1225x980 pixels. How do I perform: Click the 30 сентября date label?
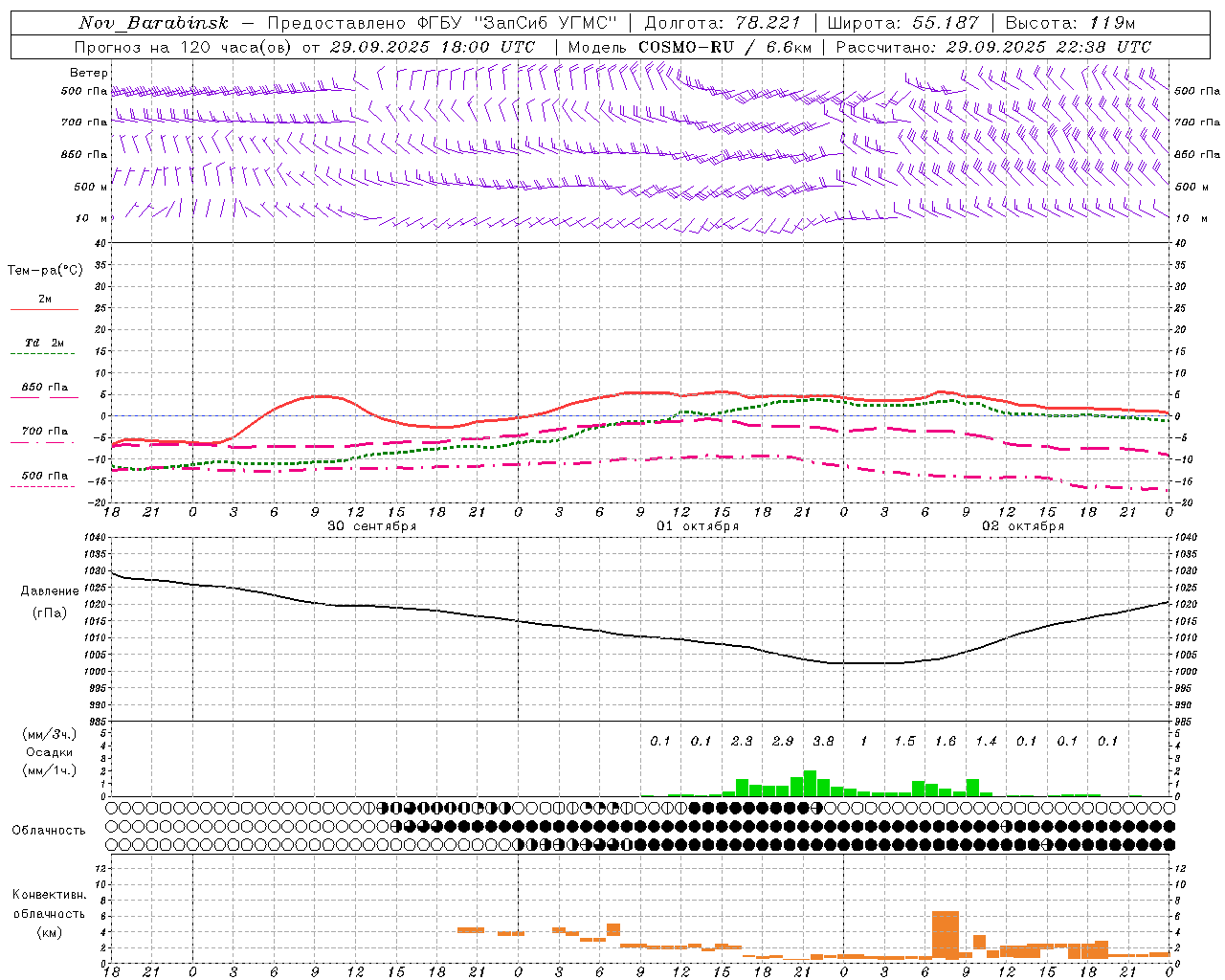click(x=372, y=526)
